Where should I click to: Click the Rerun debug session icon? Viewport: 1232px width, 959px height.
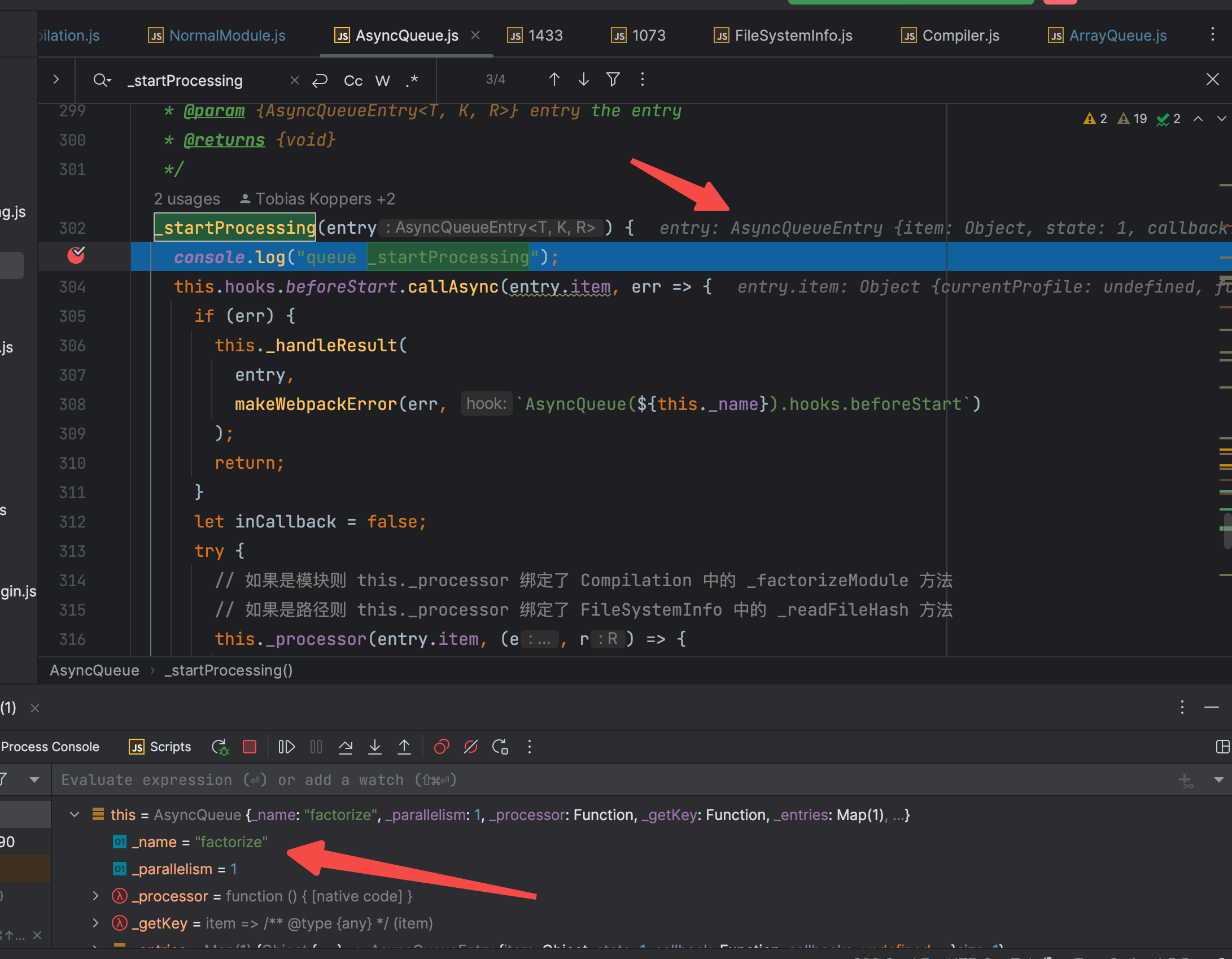pyautogui.click(x=220, y=747)
